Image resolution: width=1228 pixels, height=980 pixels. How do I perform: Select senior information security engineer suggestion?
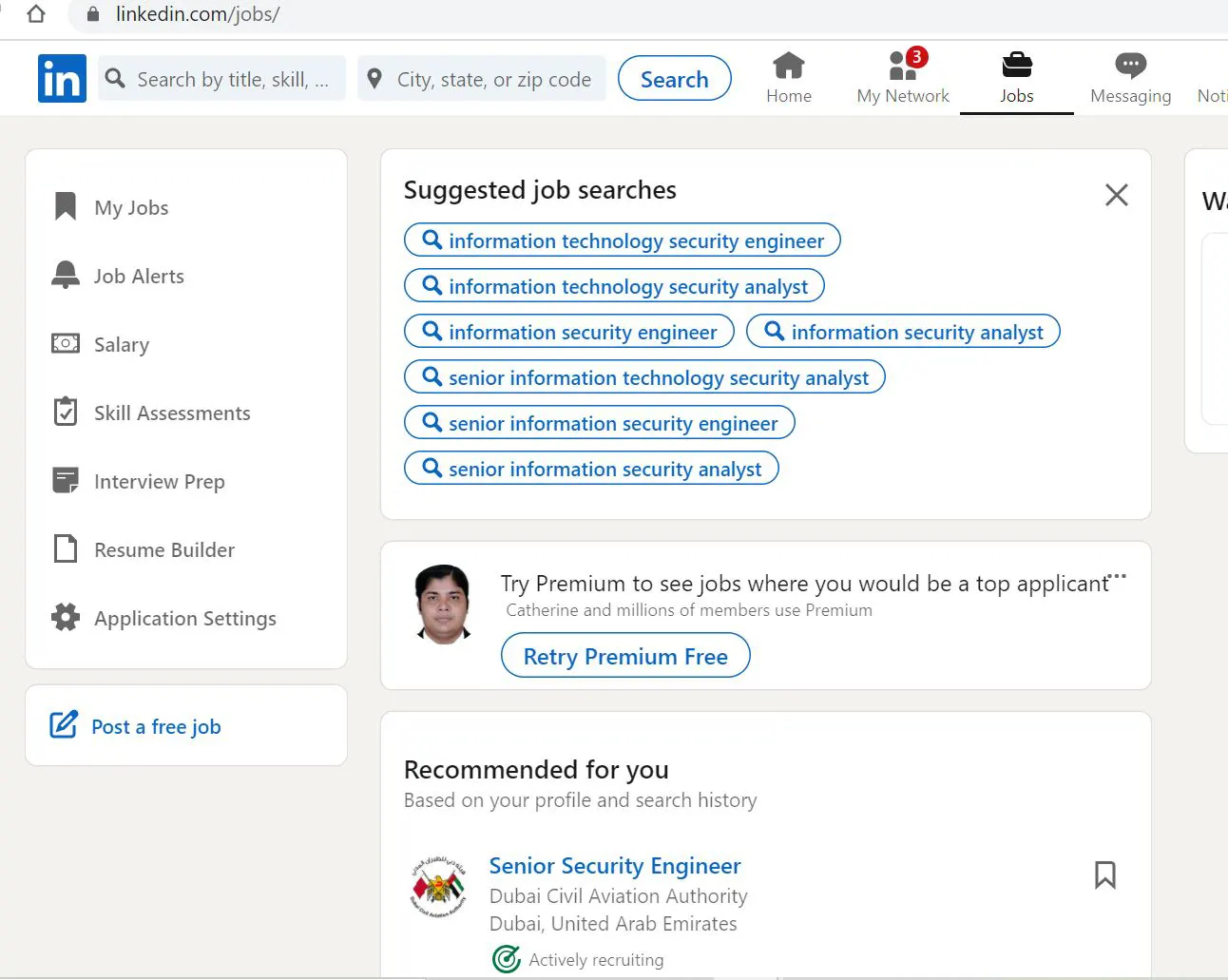(x=600, y=423)
